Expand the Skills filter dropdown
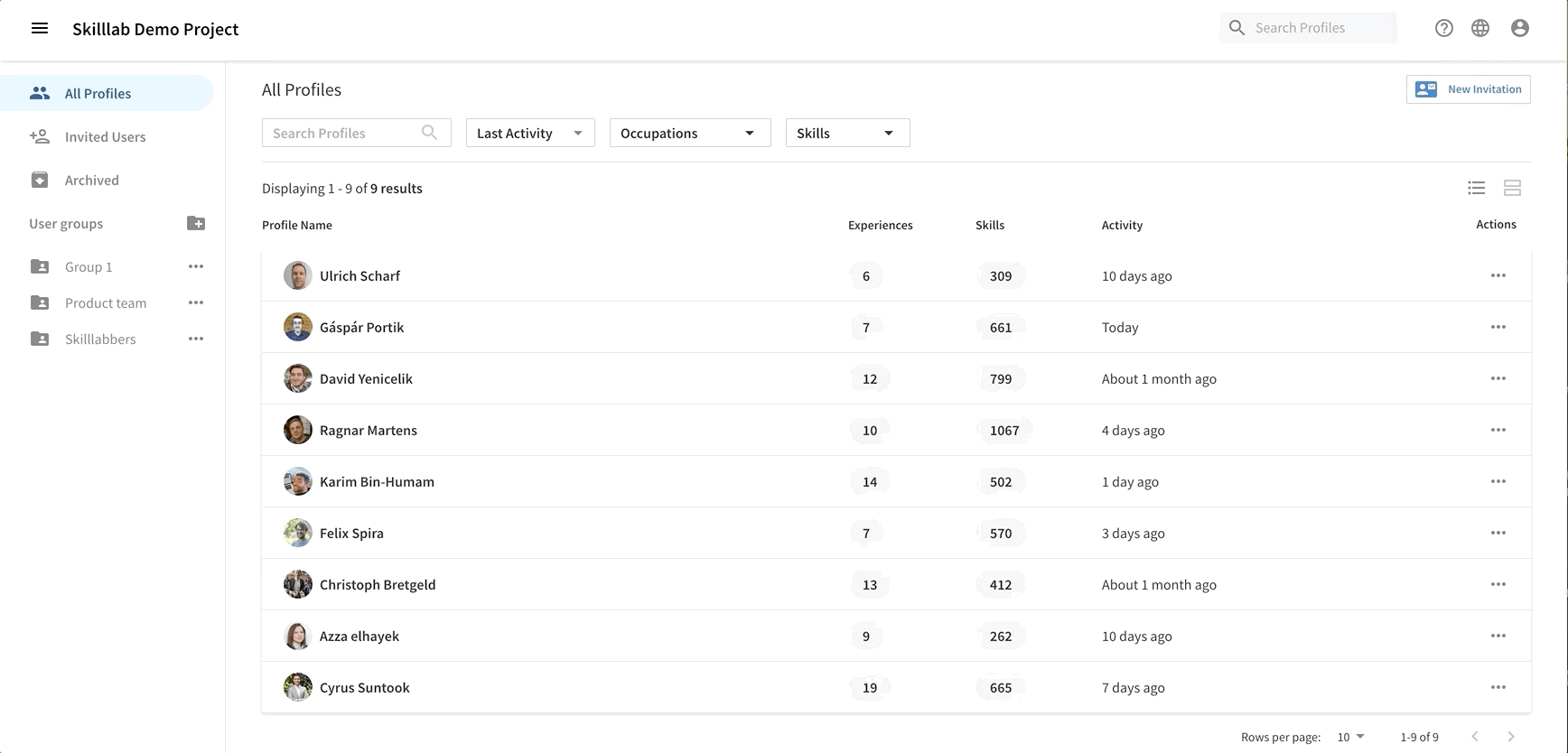This screenshot has width=1568, height=753. tap(847, 133)
